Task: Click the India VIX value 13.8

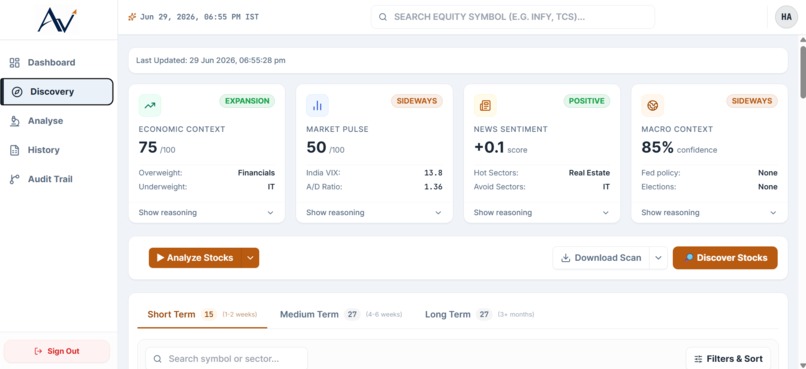Action: [433, 173]
